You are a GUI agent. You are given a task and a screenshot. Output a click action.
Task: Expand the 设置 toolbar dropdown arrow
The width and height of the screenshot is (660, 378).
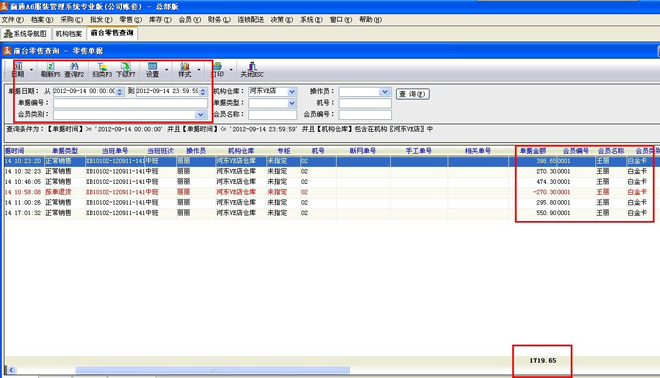(x=167, y=69)
